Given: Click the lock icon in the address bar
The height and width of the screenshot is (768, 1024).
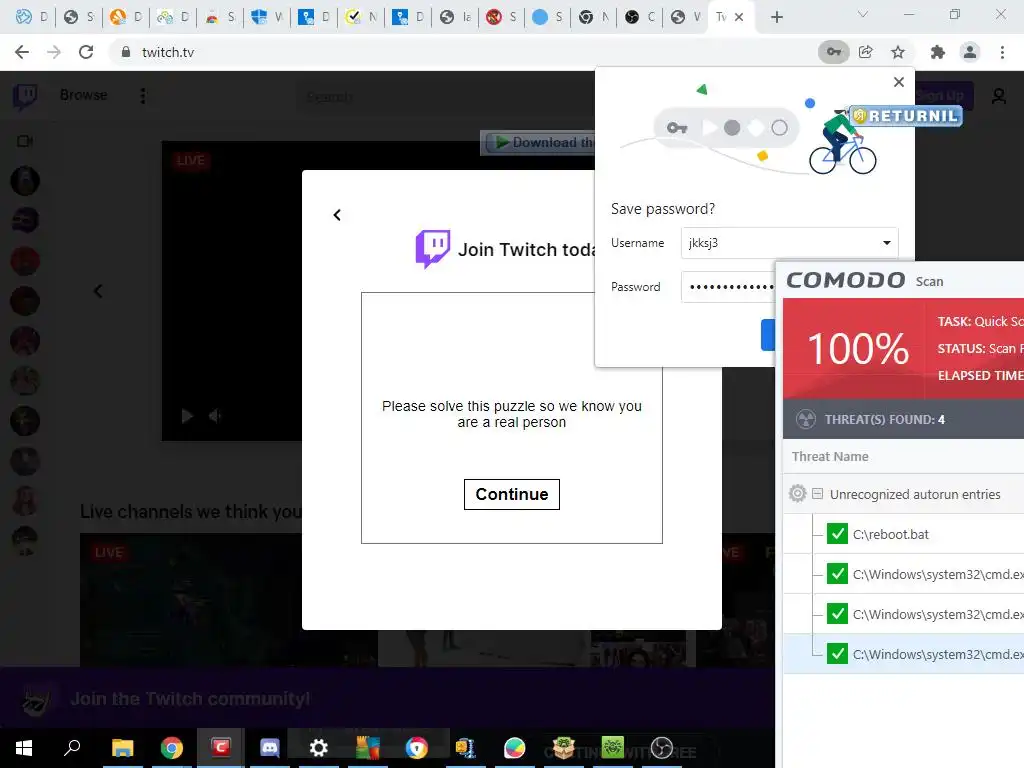Looking at the screenshot, I should click(x=126, y=52).
